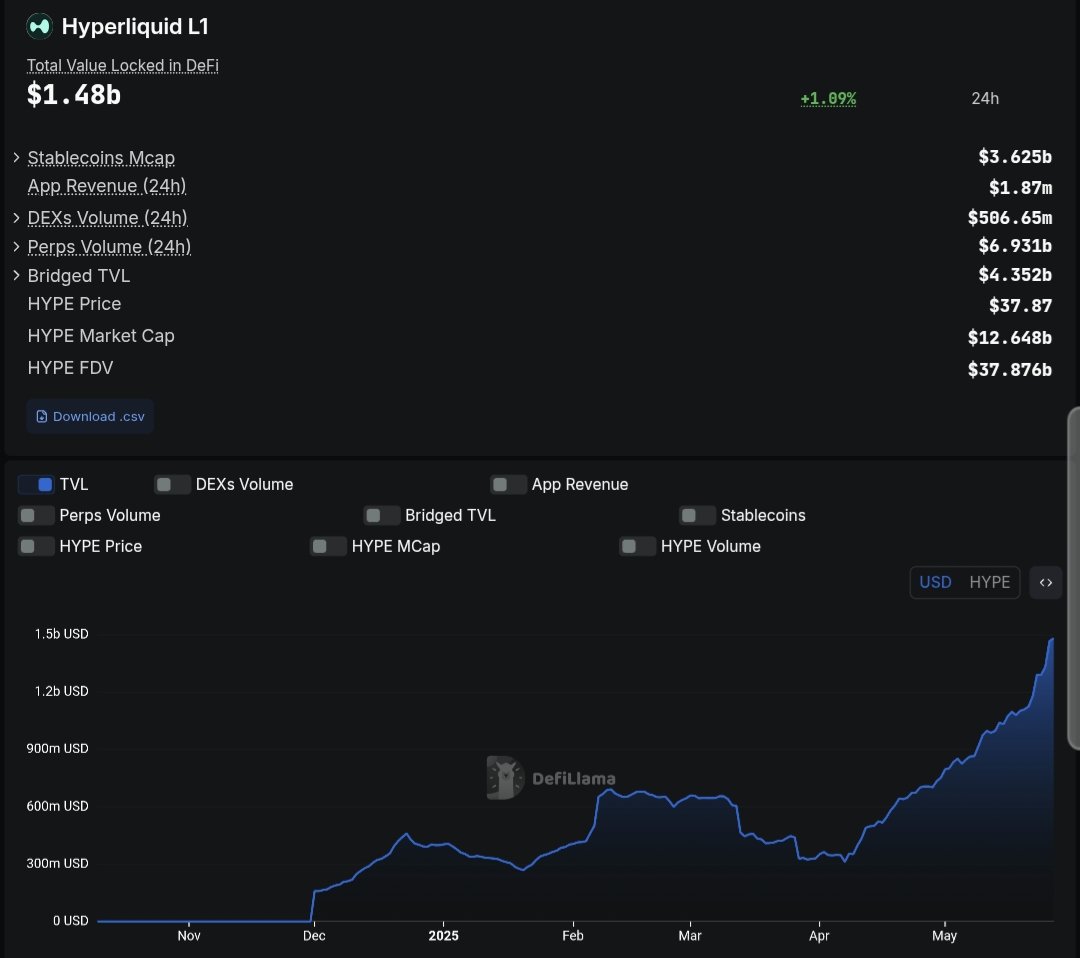This screenshot has height=958, width=1080.
Task: Disable the TVL chart toggle
Action: (36, 484)
